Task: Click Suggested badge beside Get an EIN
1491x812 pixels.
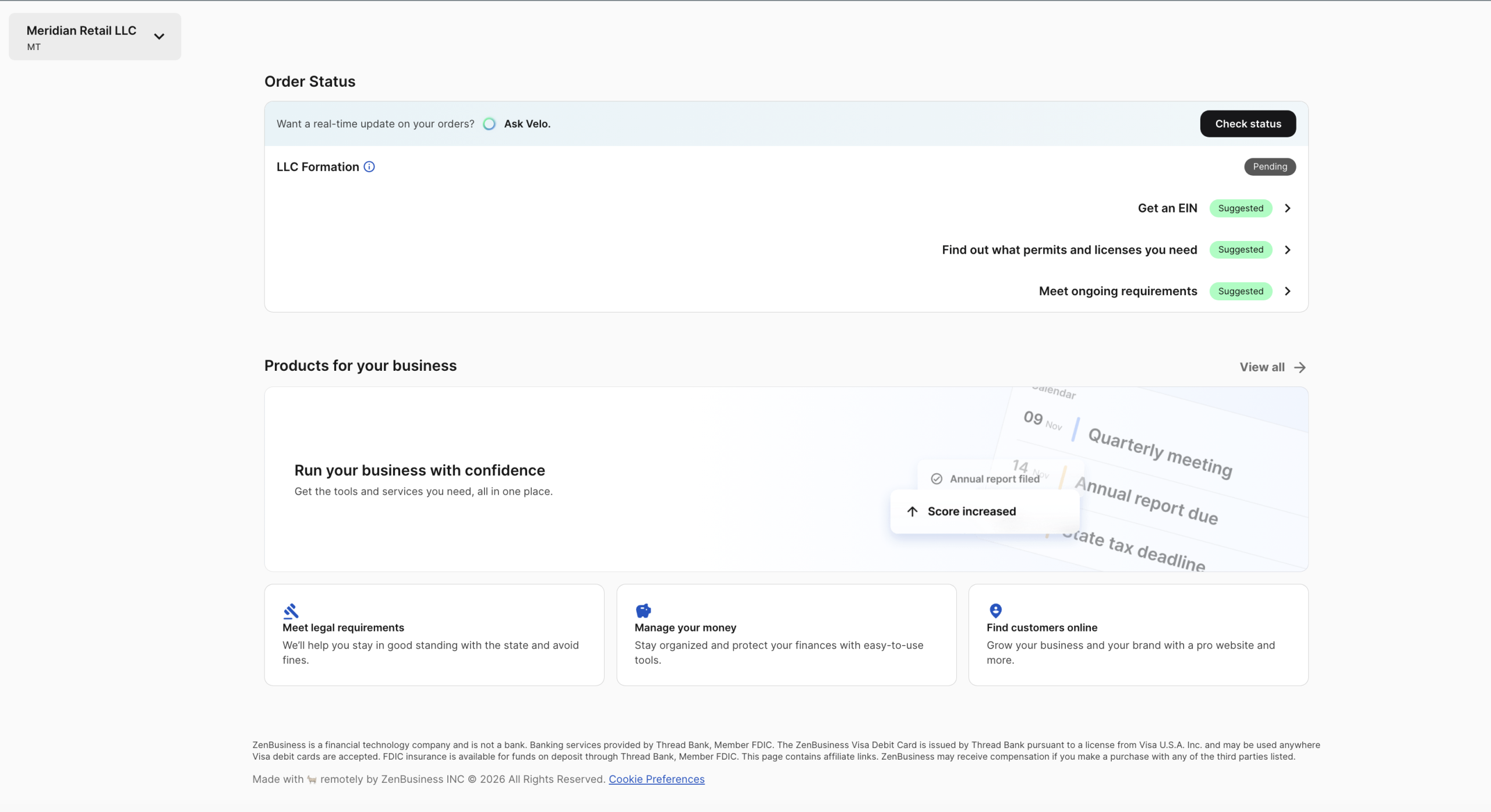Action: pyautogui.click(x=1241, y=208)
